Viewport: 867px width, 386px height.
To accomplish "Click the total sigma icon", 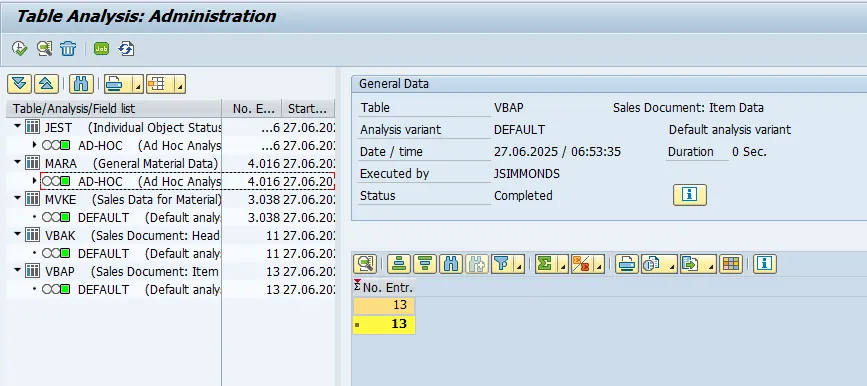I will pyautogui.click(x=545, y=264).
